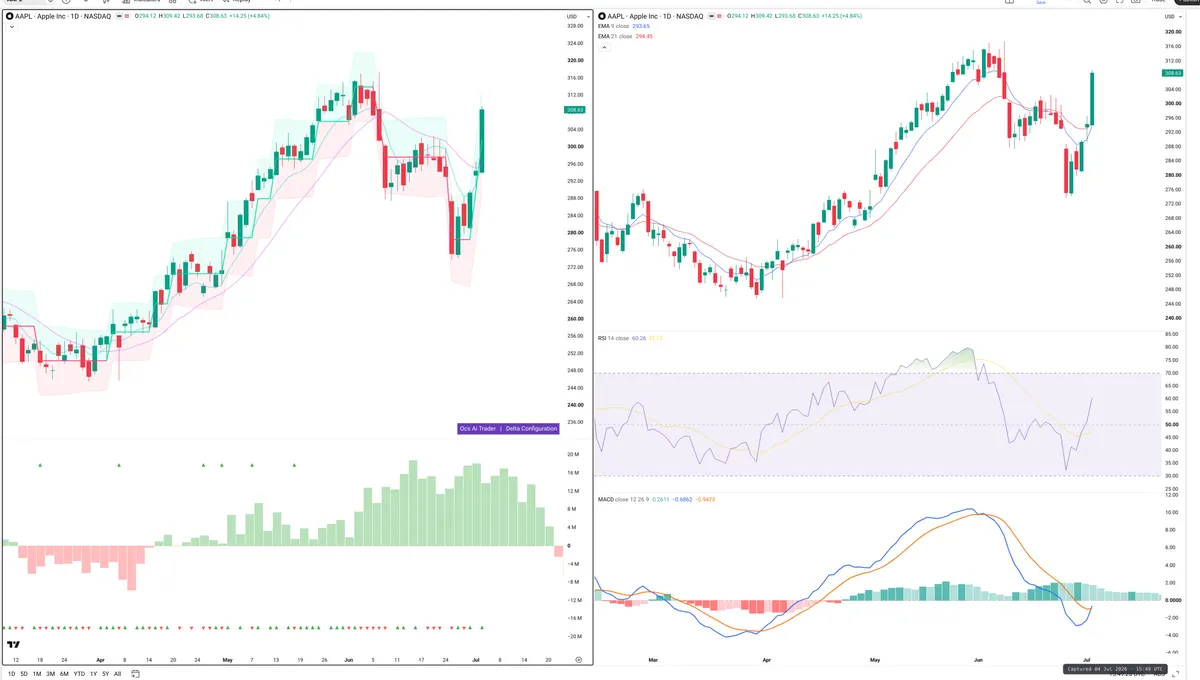Select the 1M time range
The image size is (1200, 680).
coord(37,674)
